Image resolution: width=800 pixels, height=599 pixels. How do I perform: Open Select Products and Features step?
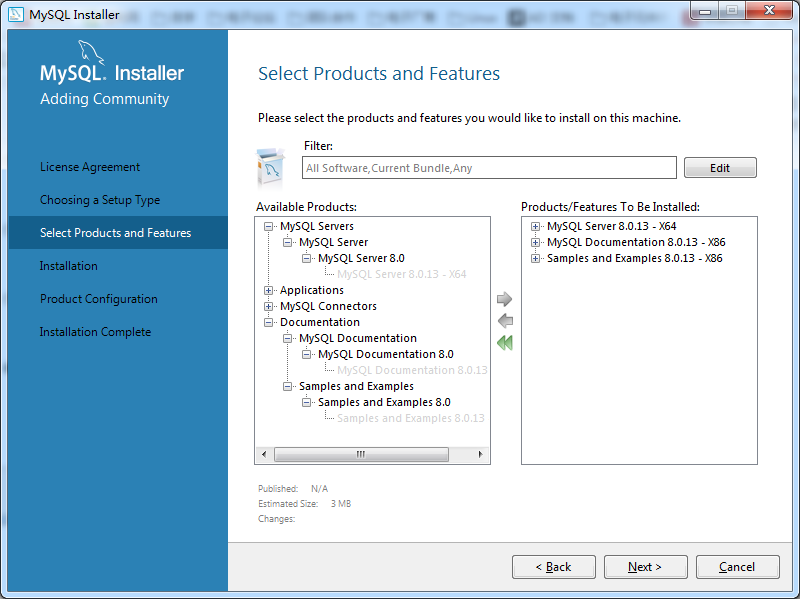click(118, 233)
